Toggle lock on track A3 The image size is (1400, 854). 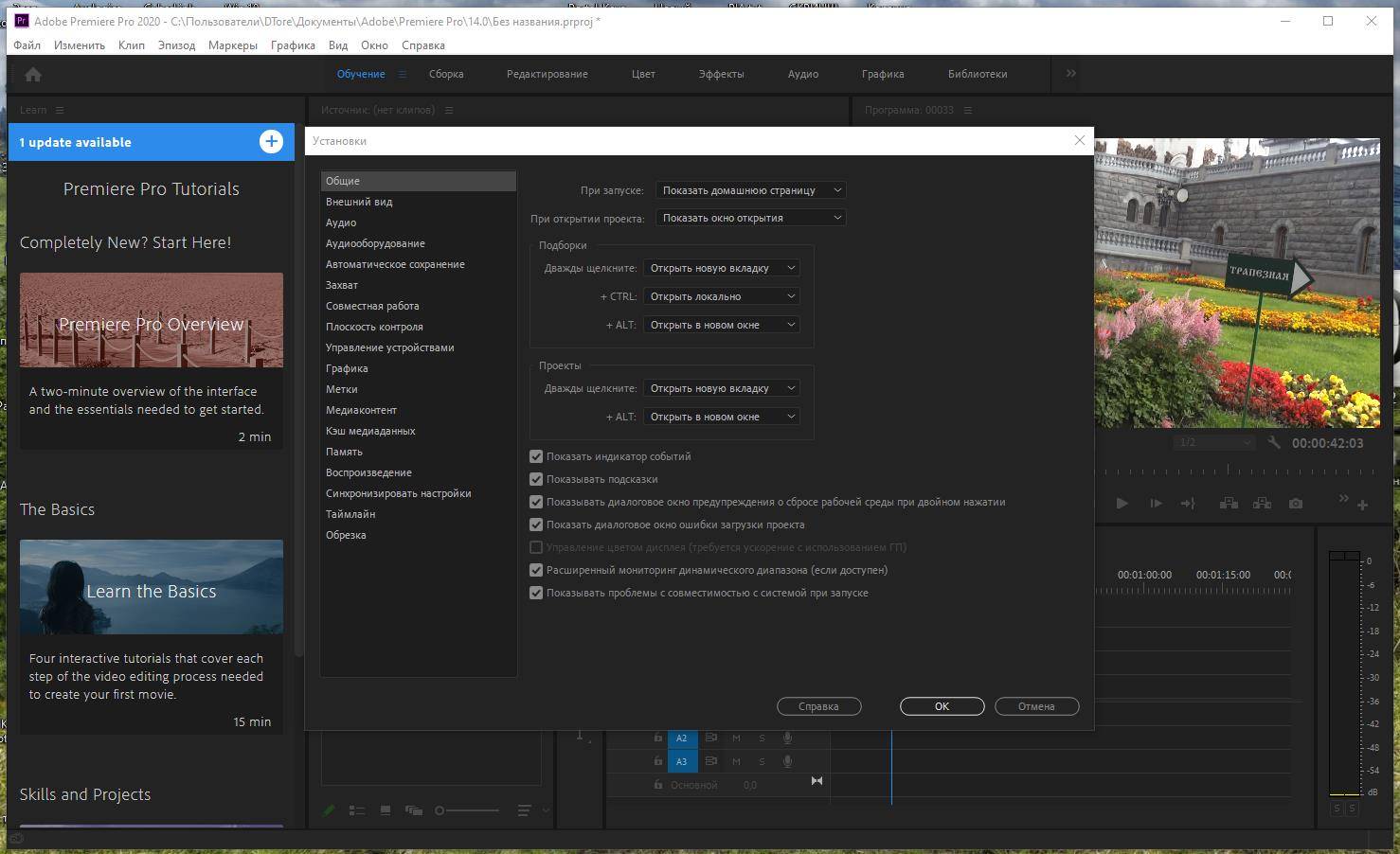point(658,761)
